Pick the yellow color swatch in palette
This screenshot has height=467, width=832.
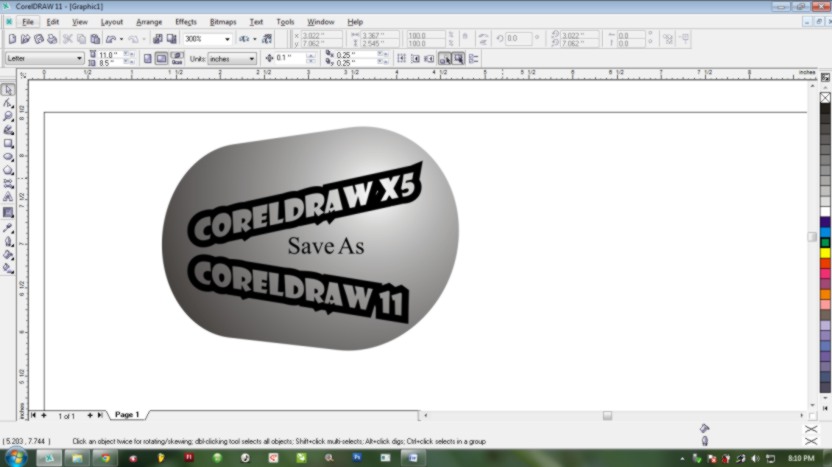point(825,253)
